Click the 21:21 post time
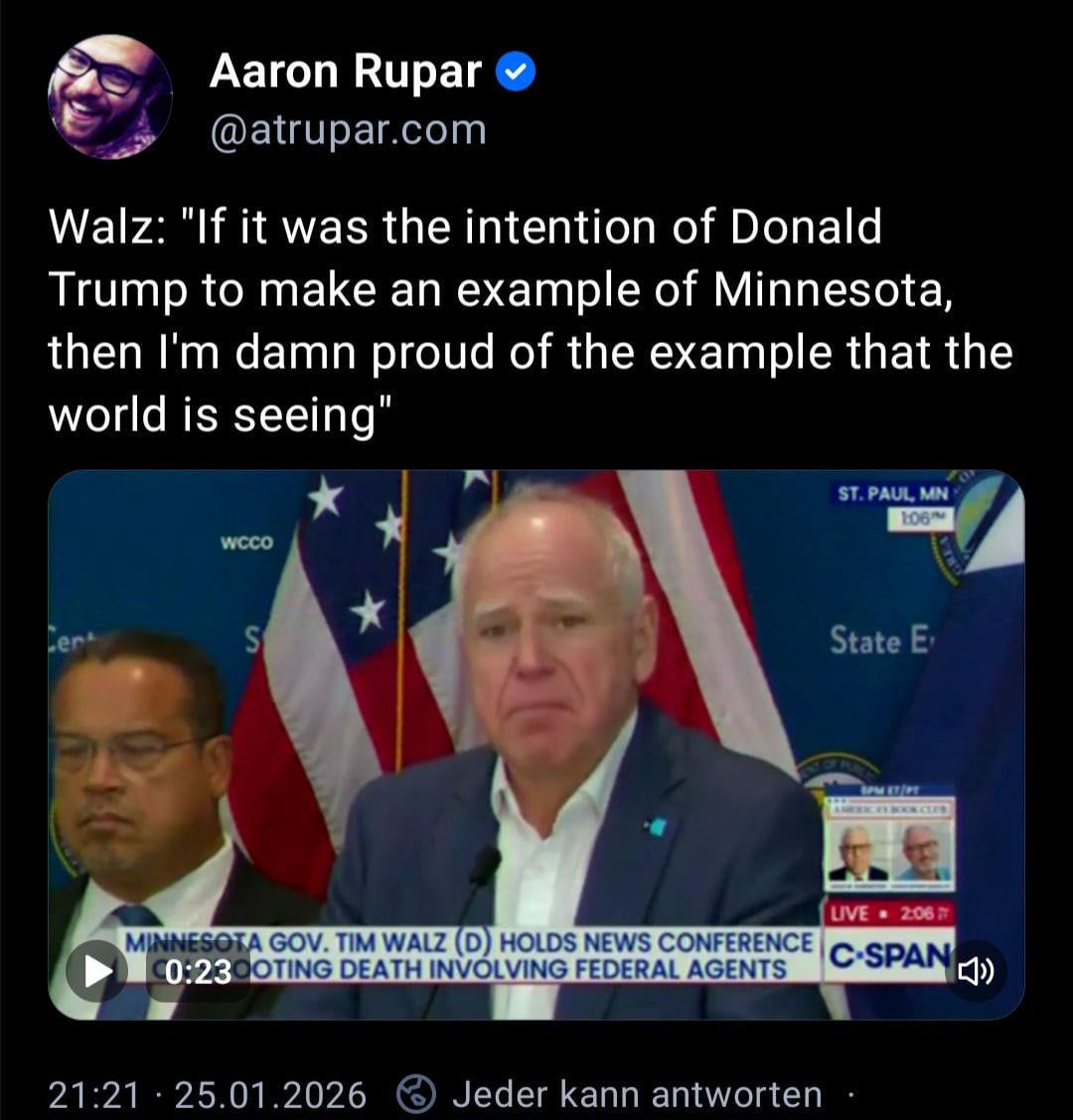The height and width of the screenshot is (1120, 1073). pyautogui.click(x=93, y=1094)
